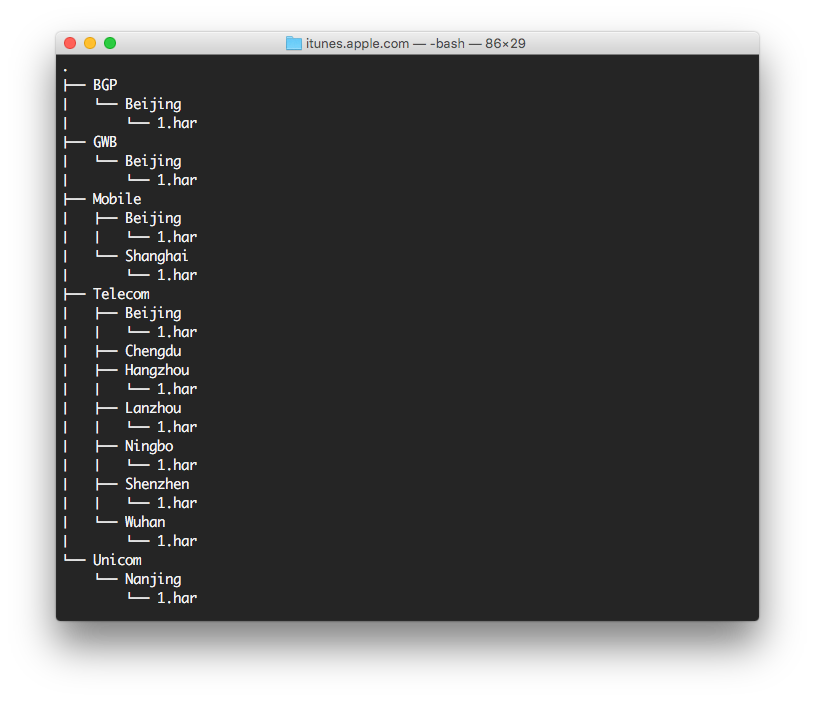The width and height of the screenshot is (815, 701).
Task: Select the 1.har file under Shanghai
Action: click(177, 275)
